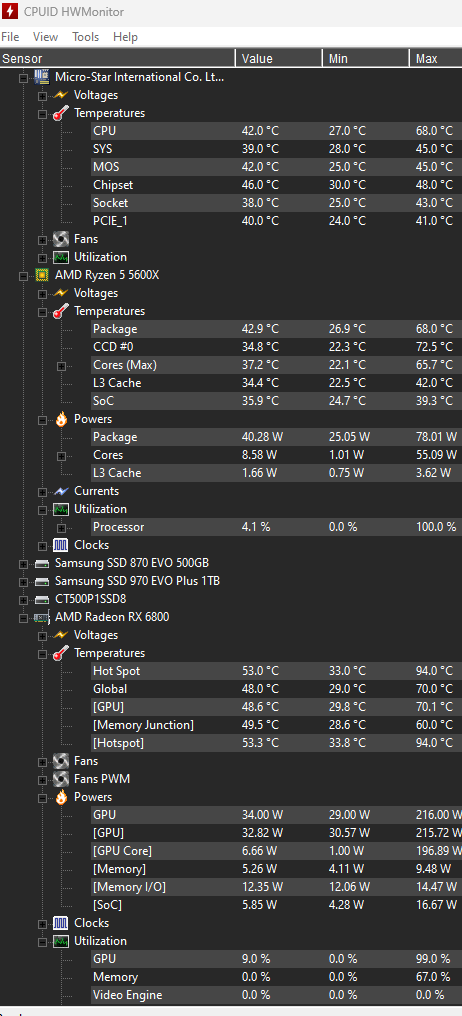Click the CT500P1SSD8 drive icon
Viewport: 462px width, 1016px height.
42,599
